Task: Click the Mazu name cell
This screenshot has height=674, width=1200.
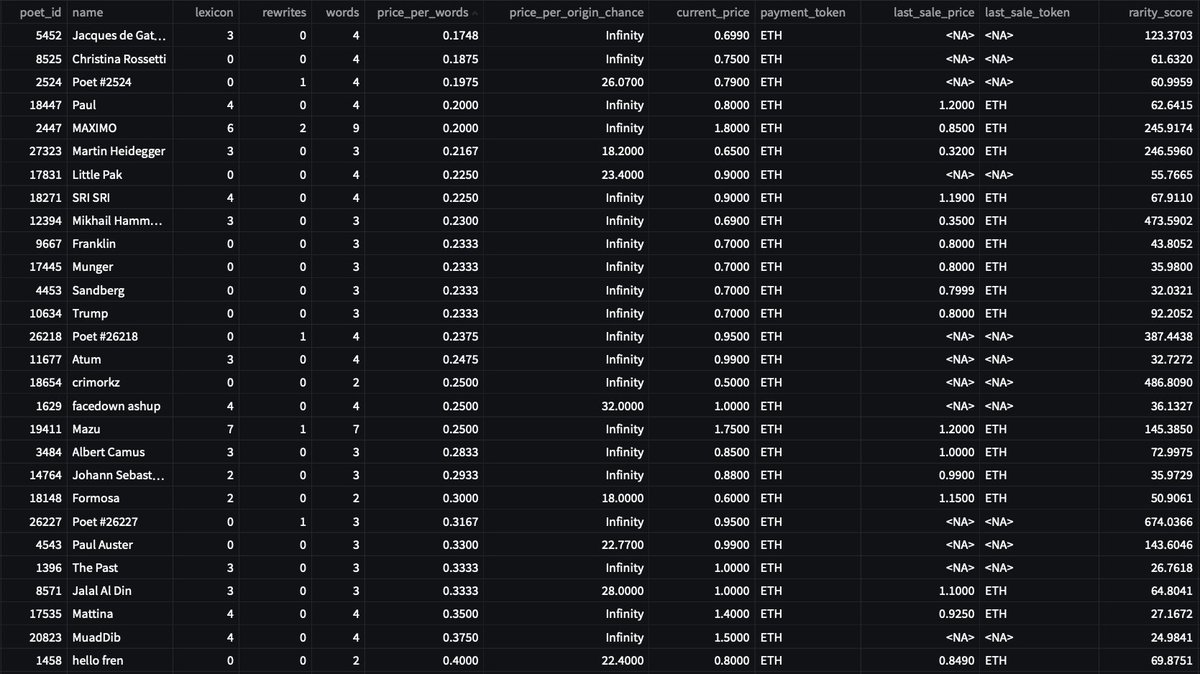Action: tap(120, 429)
